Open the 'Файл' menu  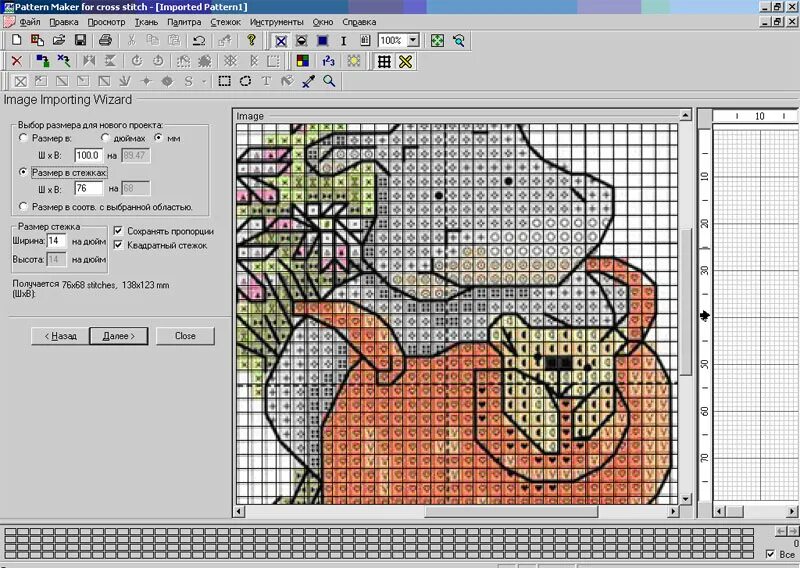(30, 22)
